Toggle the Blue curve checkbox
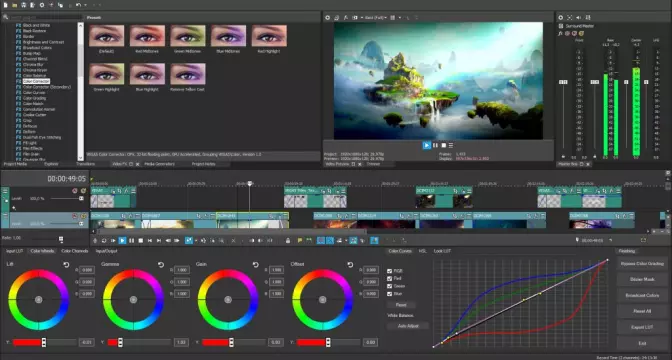The height and width of the screenshot is (360, 672). pos(390,294)
